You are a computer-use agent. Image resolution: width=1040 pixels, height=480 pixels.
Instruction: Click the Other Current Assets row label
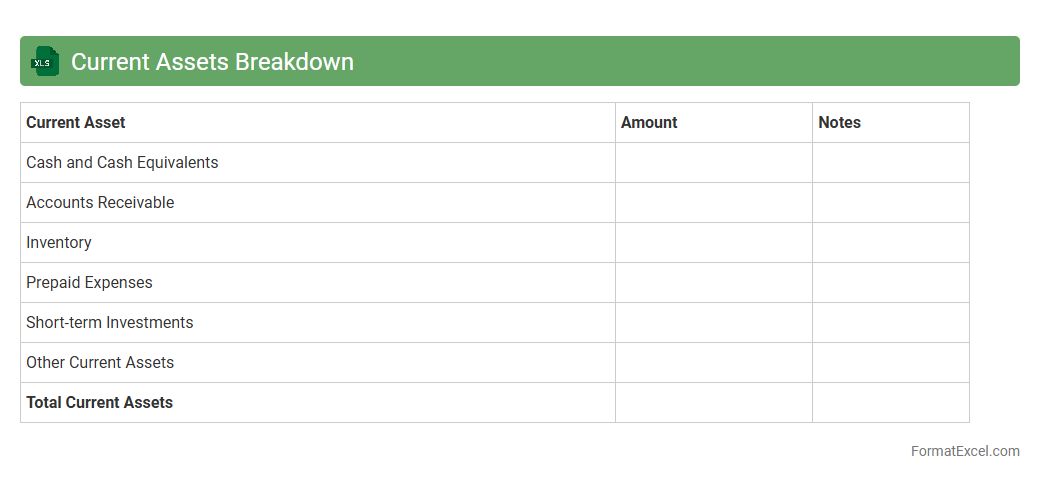100,362
